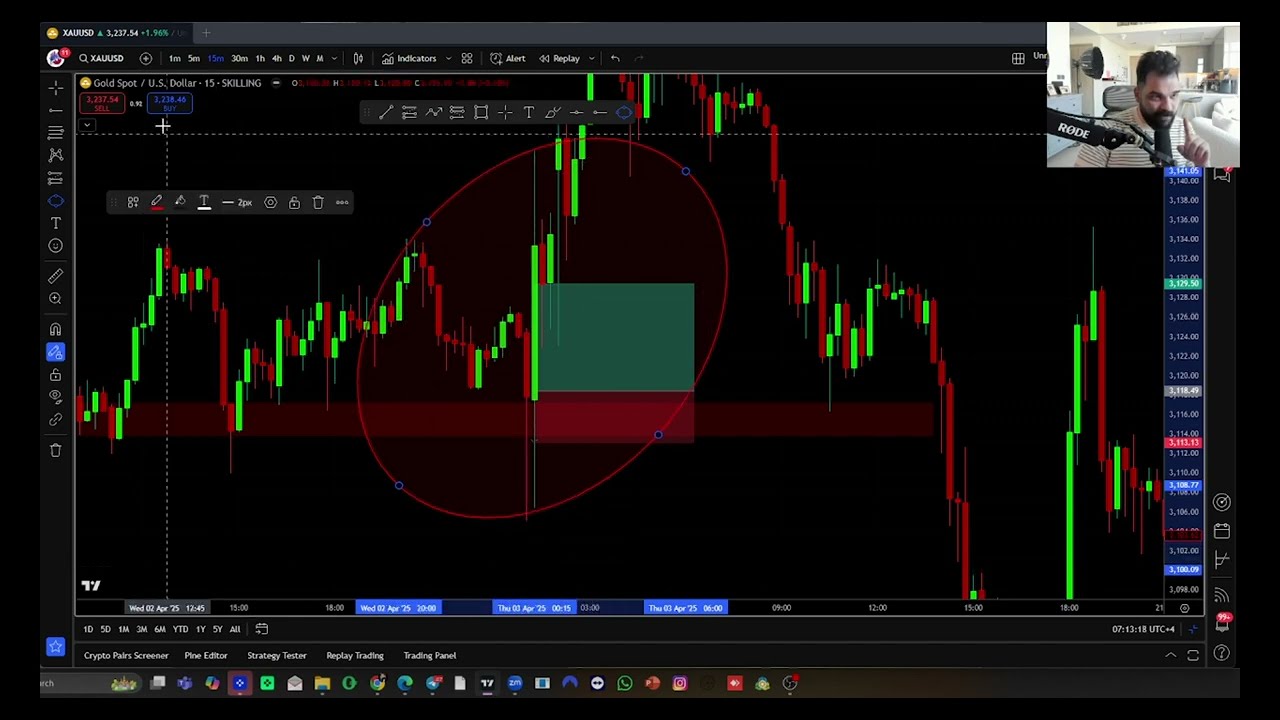
Task: Open the layout setup grid icon
Action: [1018, 58]
